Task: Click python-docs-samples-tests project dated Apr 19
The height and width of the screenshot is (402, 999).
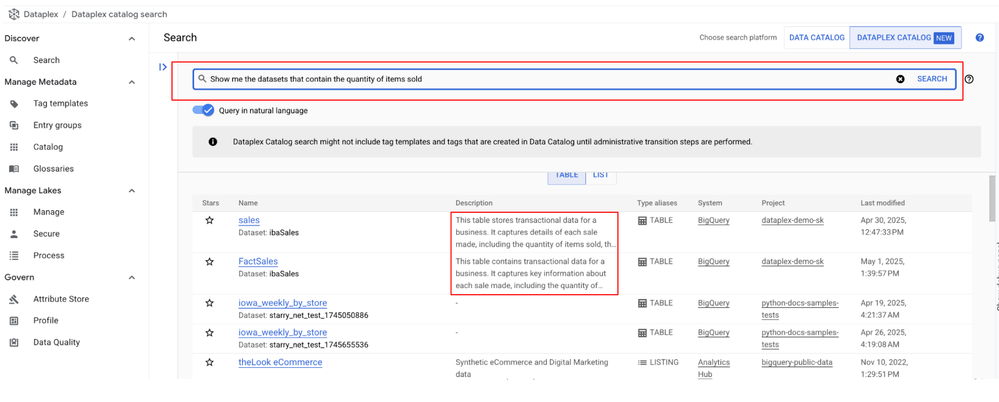Action: [x=800, y=308]
